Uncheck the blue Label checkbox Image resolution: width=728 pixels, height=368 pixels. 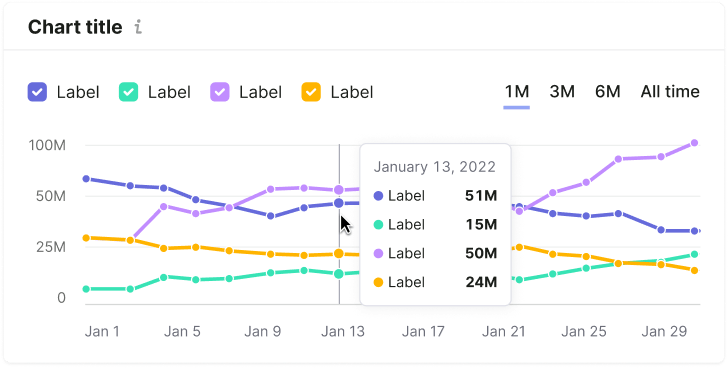37,92
